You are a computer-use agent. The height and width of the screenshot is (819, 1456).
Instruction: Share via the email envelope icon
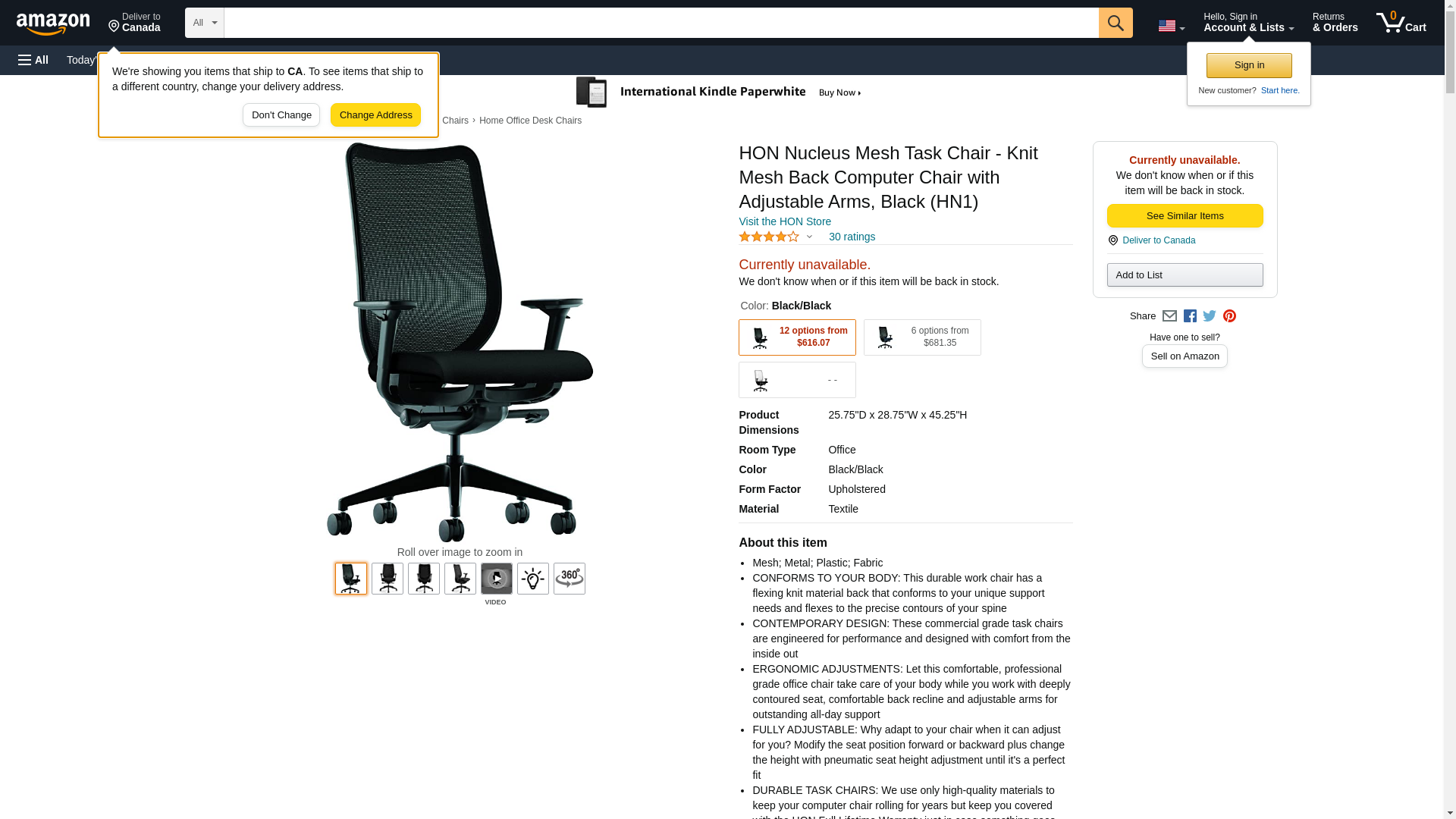click(x=1169, y=316)
